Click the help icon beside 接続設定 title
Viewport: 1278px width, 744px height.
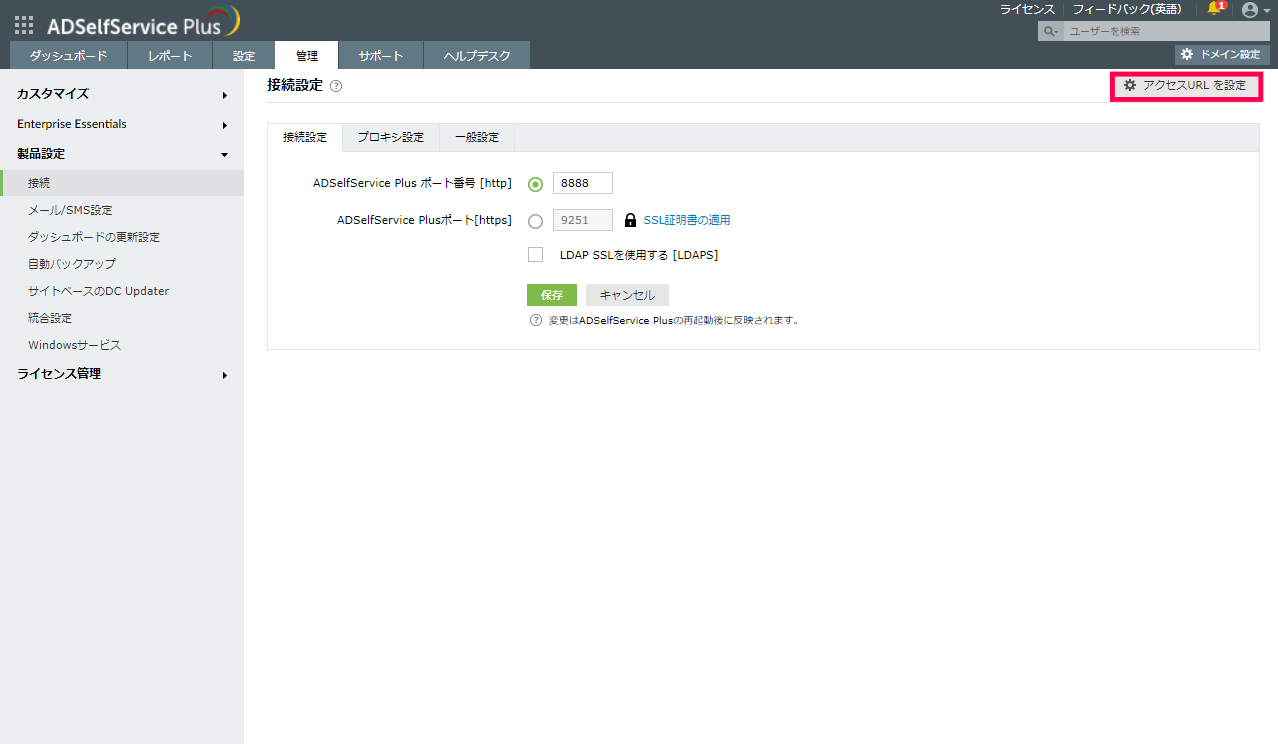click(x=336, y=86)
